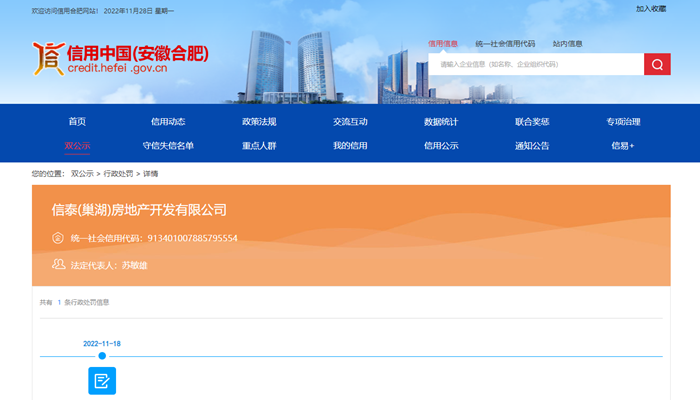The image size is (700, 400).
Task: Navigate to 联合奖惩 page
Action: coord(532,122)
